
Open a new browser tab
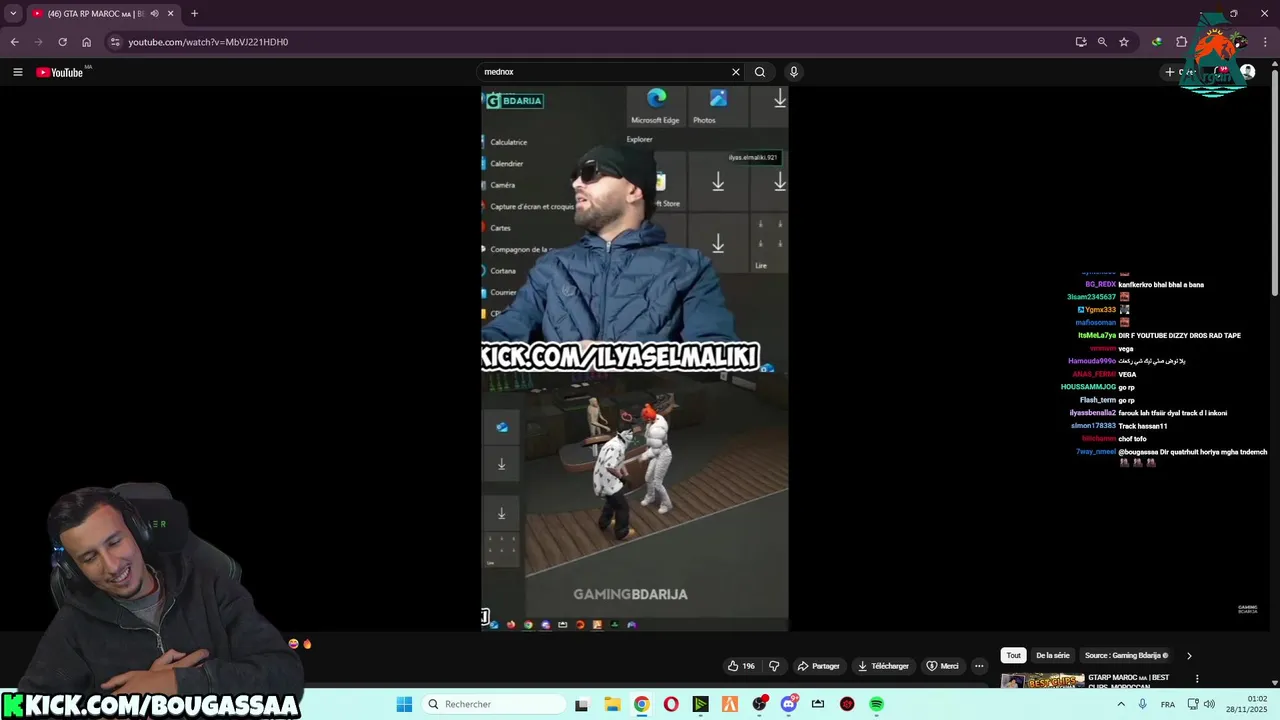coord(194,14)
